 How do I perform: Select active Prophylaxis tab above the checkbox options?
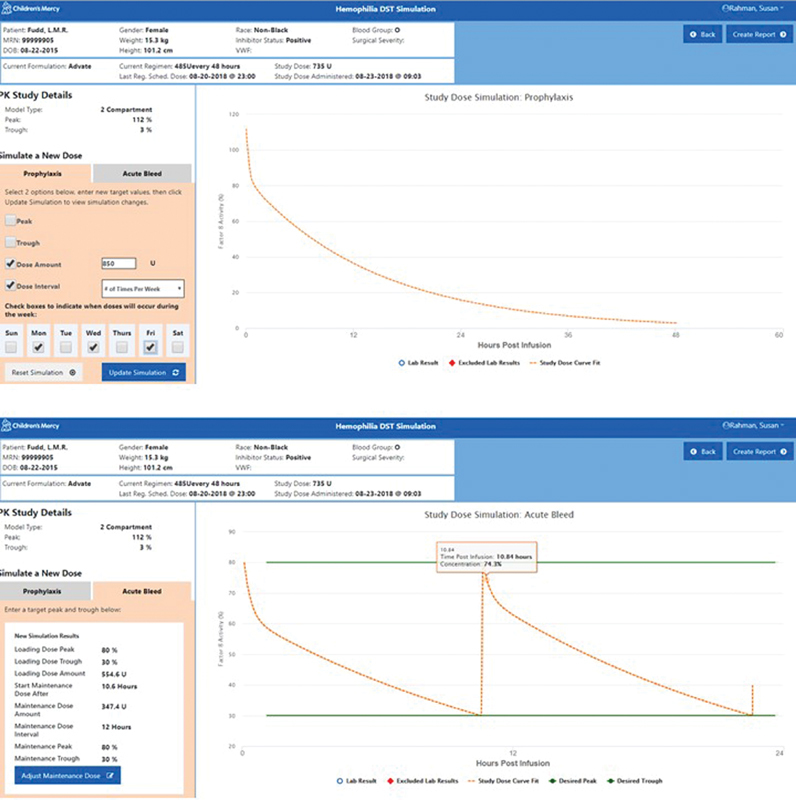click(x=45, y=173)
